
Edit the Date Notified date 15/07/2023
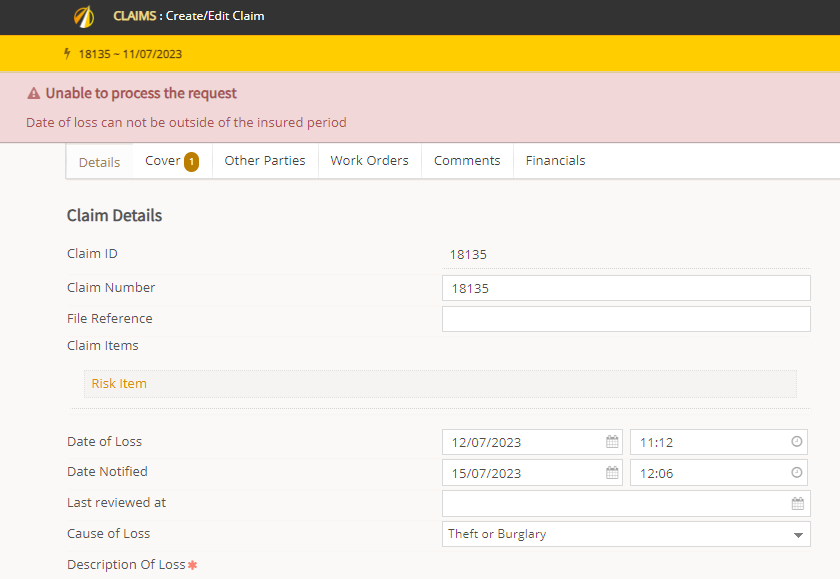532,473
